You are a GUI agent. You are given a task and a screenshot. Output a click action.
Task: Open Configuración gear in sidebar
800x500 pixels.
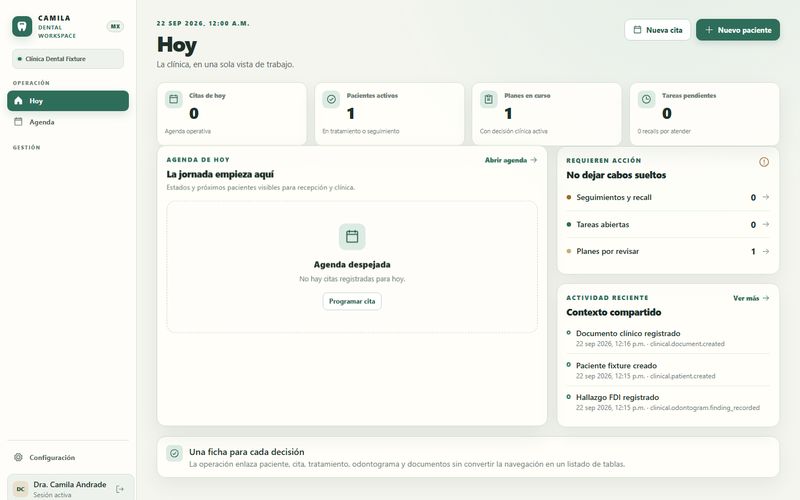pyautogui.click(x=18, y=457)
